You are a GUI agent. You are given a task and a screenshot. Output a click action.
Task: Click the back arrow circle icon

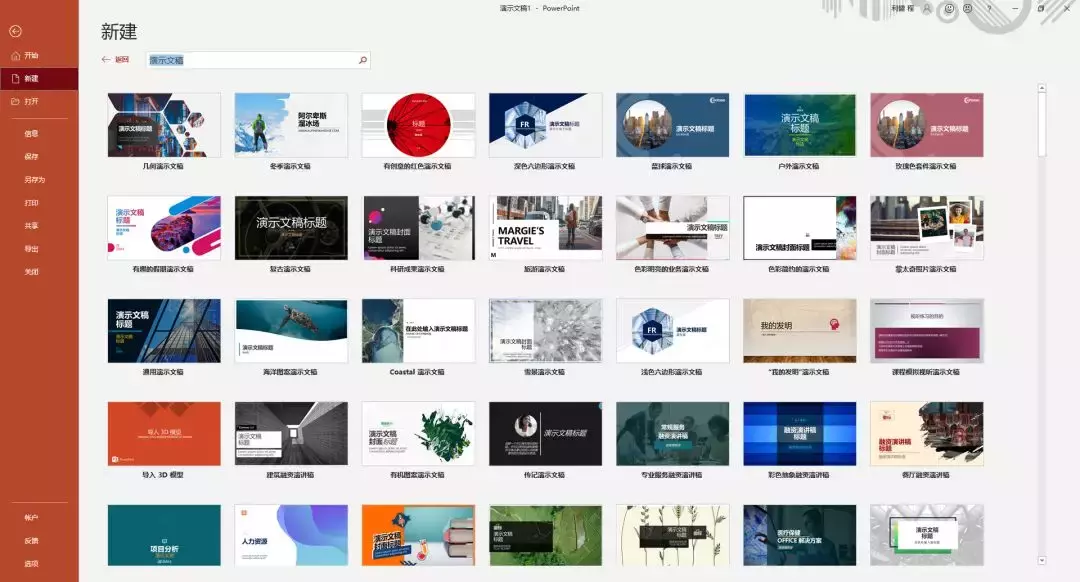point(15,31)
